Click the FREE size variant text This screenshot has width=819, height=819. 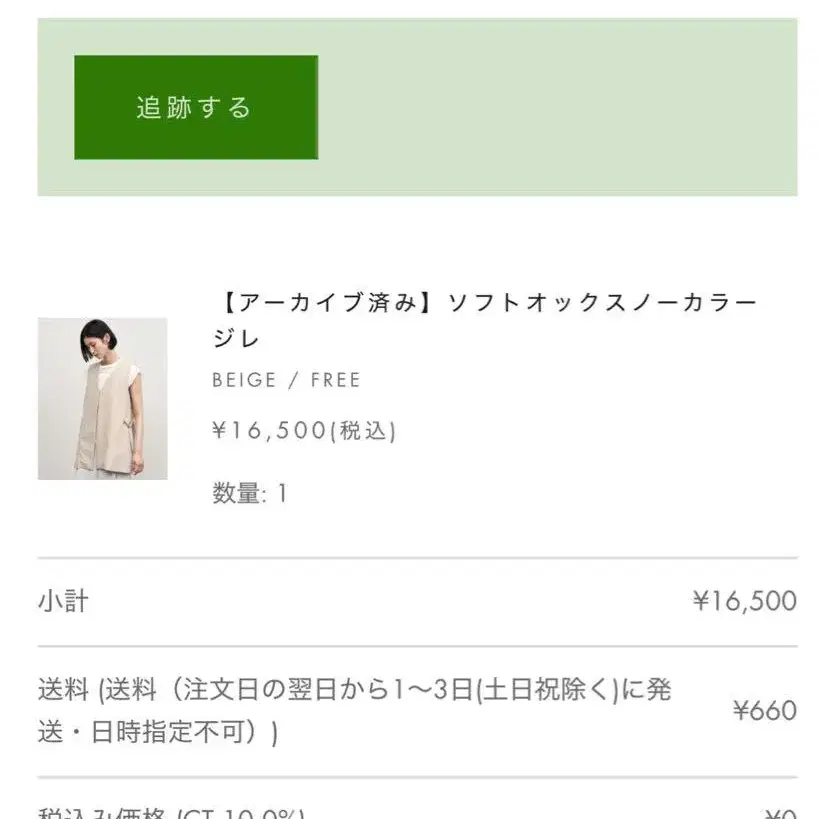click(335, 380)
